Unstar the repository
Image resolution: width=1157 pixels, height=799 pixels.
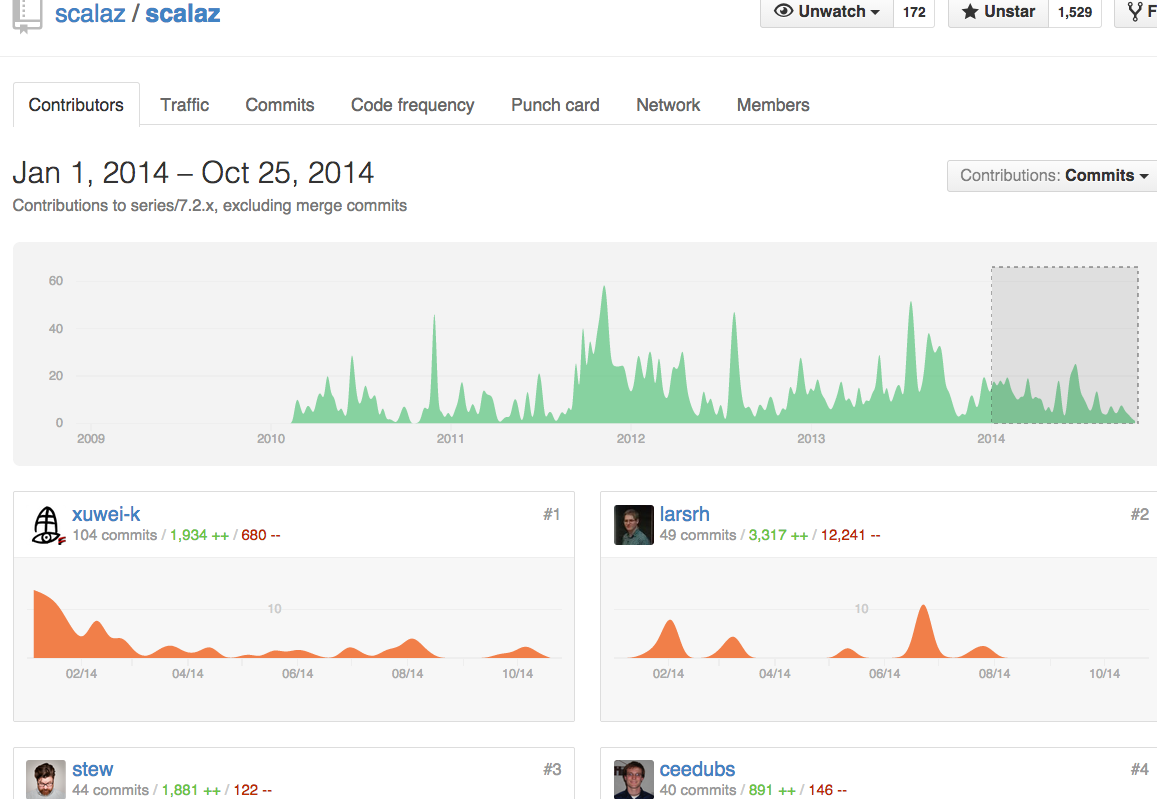[998, 12]
